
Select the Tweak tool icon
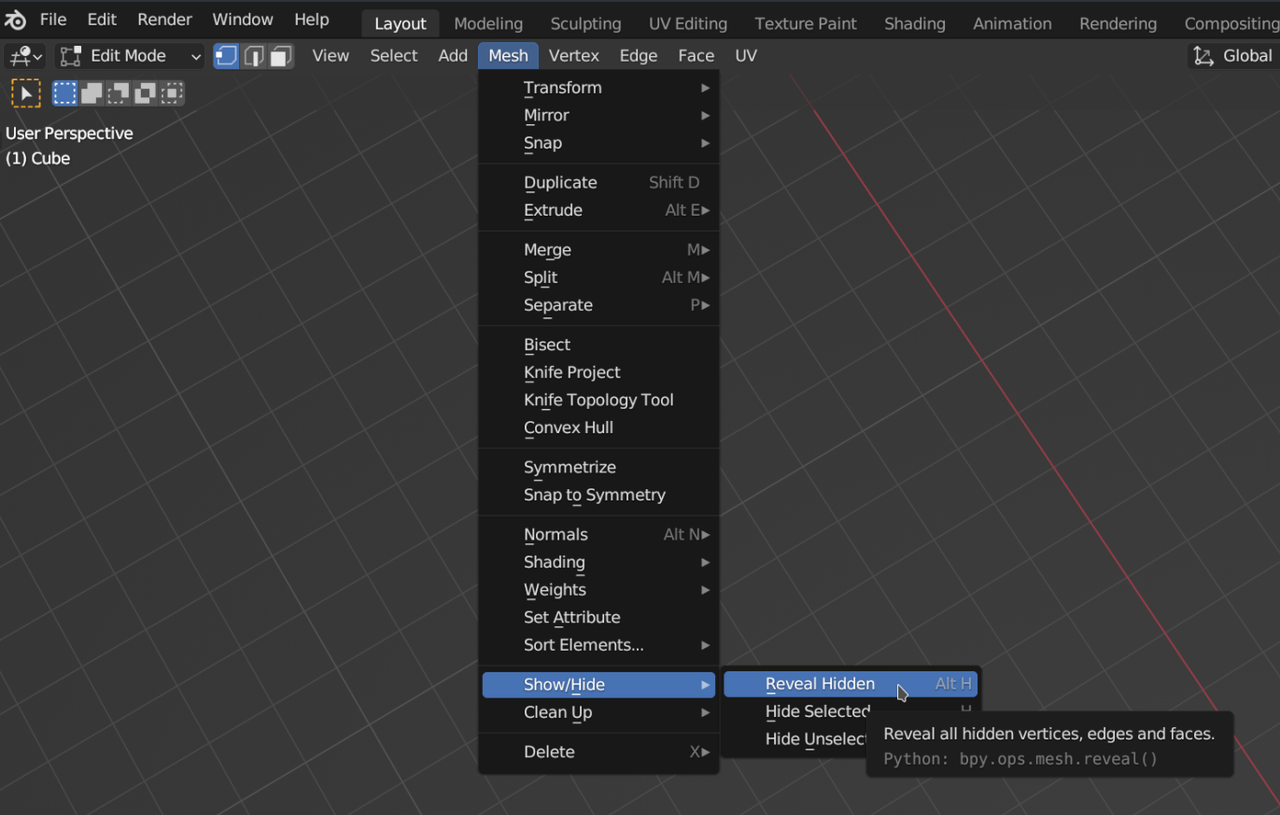pyautogui.click(x=25, y=94)
